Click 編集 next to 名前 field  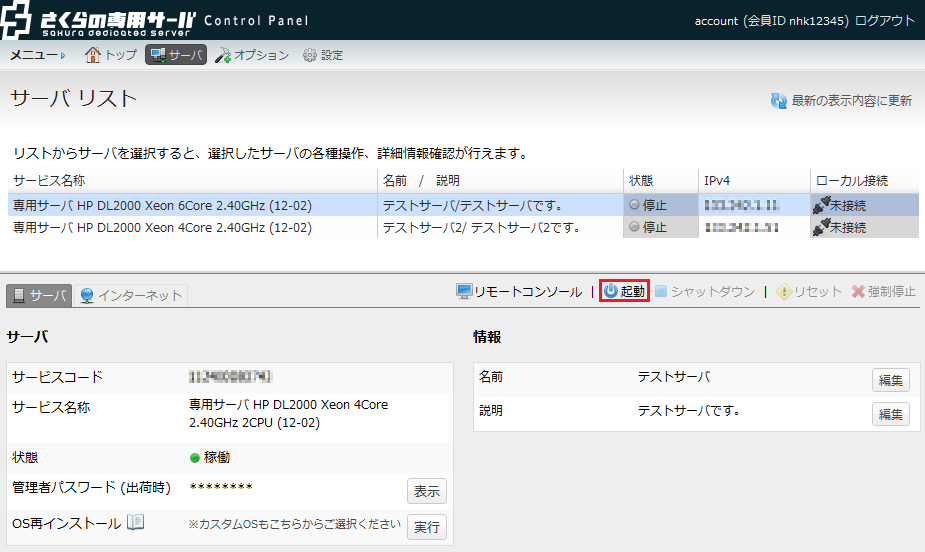click(890, 380)
